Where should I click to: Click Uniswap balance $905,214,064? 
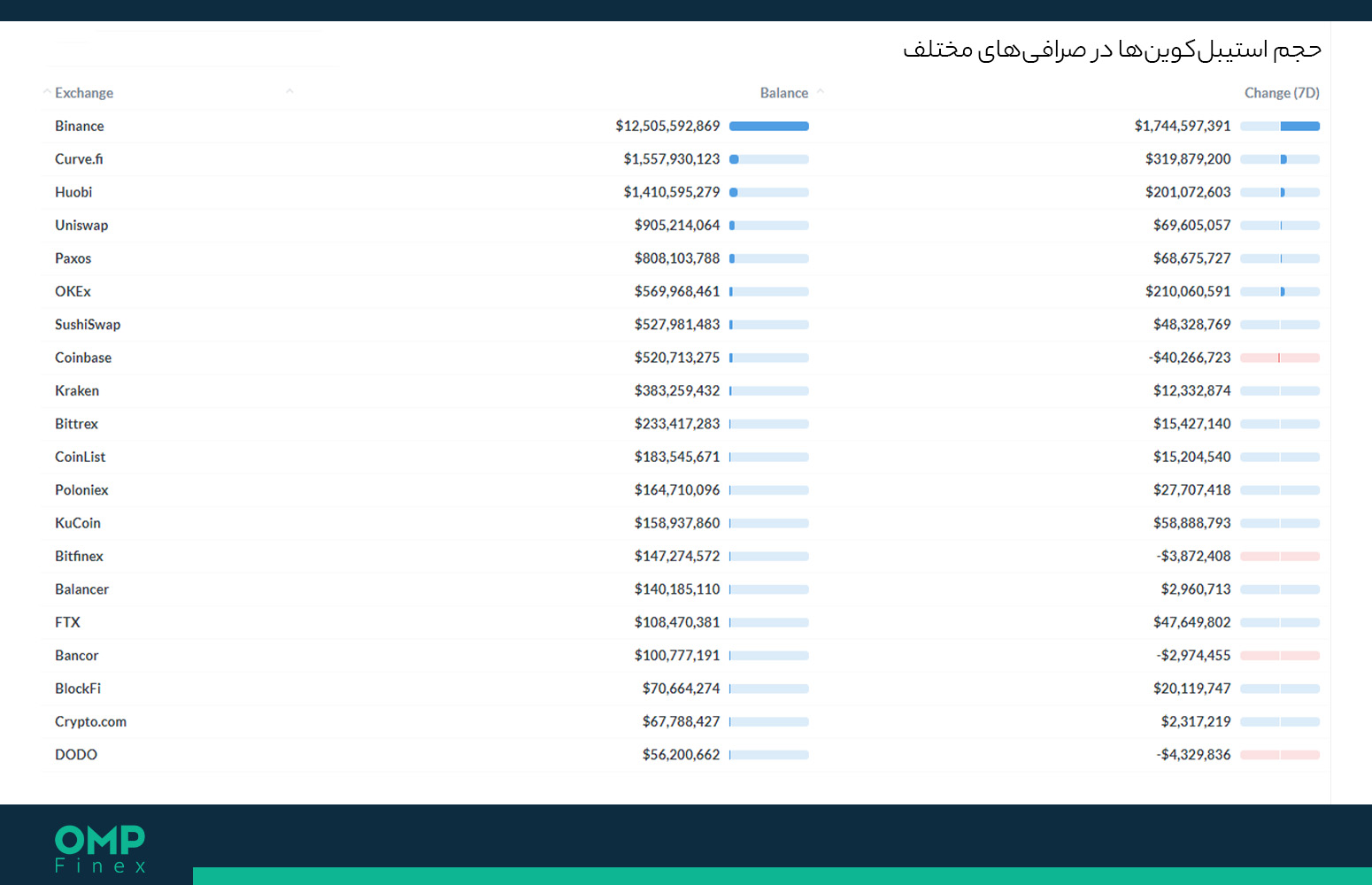pyautogui.click(x=677, y=226)
